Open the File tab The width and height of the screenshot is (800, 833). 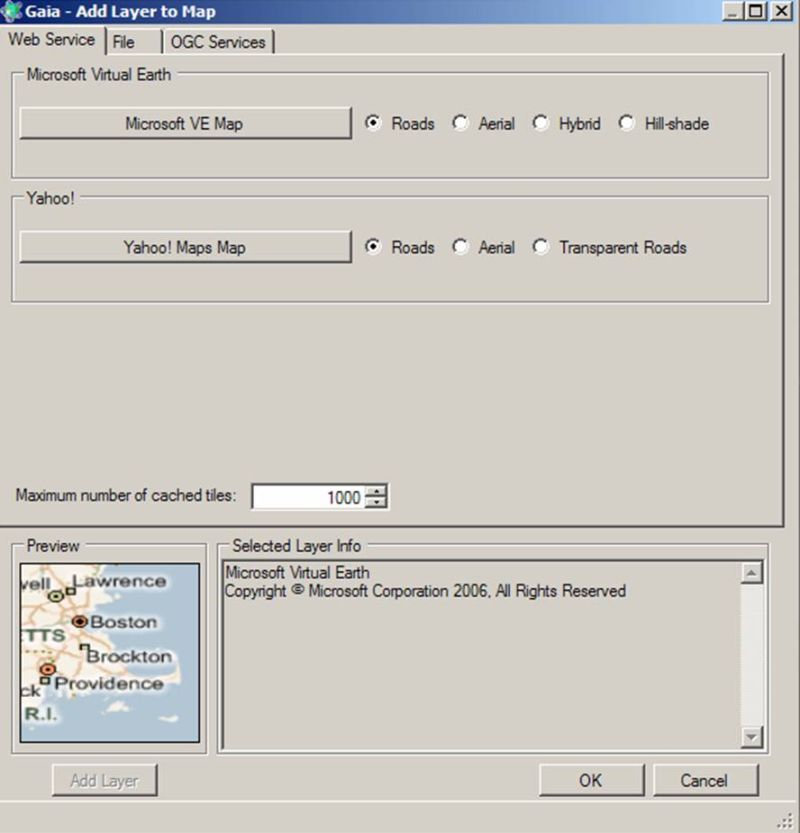pyautogui.click(x=133, y=42)
